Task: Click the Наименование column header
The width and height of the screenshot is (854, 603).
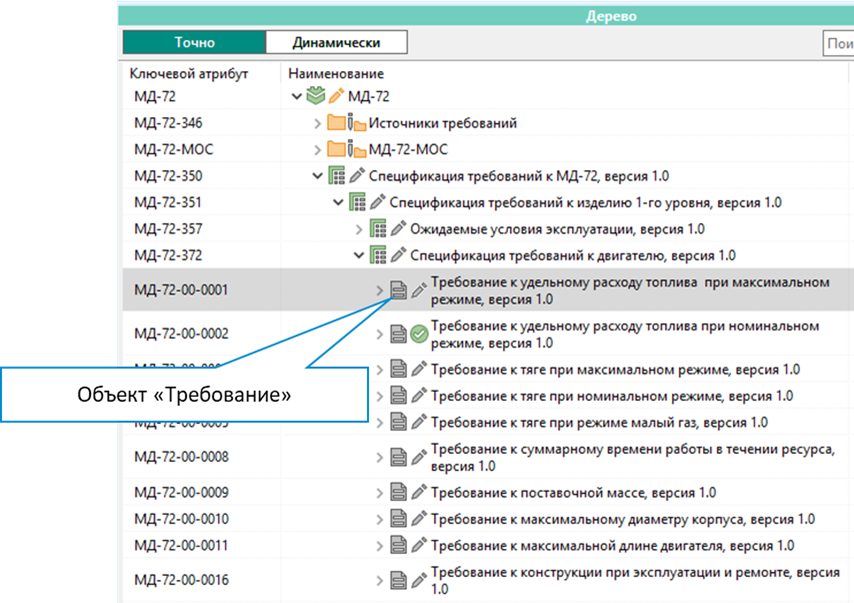Action: tap(335, 74)
